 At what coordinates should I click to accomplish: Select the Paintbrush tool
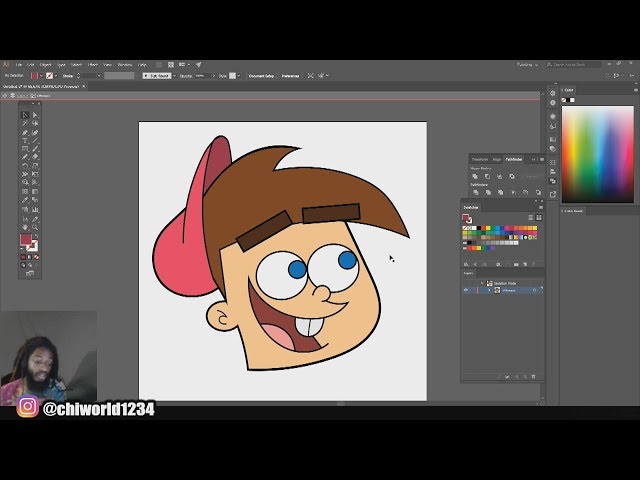pyautogui.click(x=35, y=149)
